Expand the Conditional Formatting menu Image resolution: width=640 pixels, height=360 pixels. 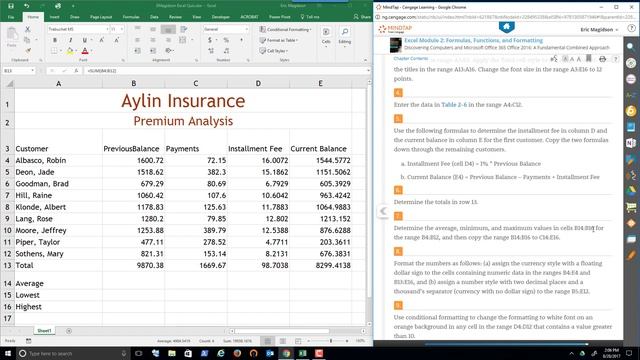click(285, 29)
